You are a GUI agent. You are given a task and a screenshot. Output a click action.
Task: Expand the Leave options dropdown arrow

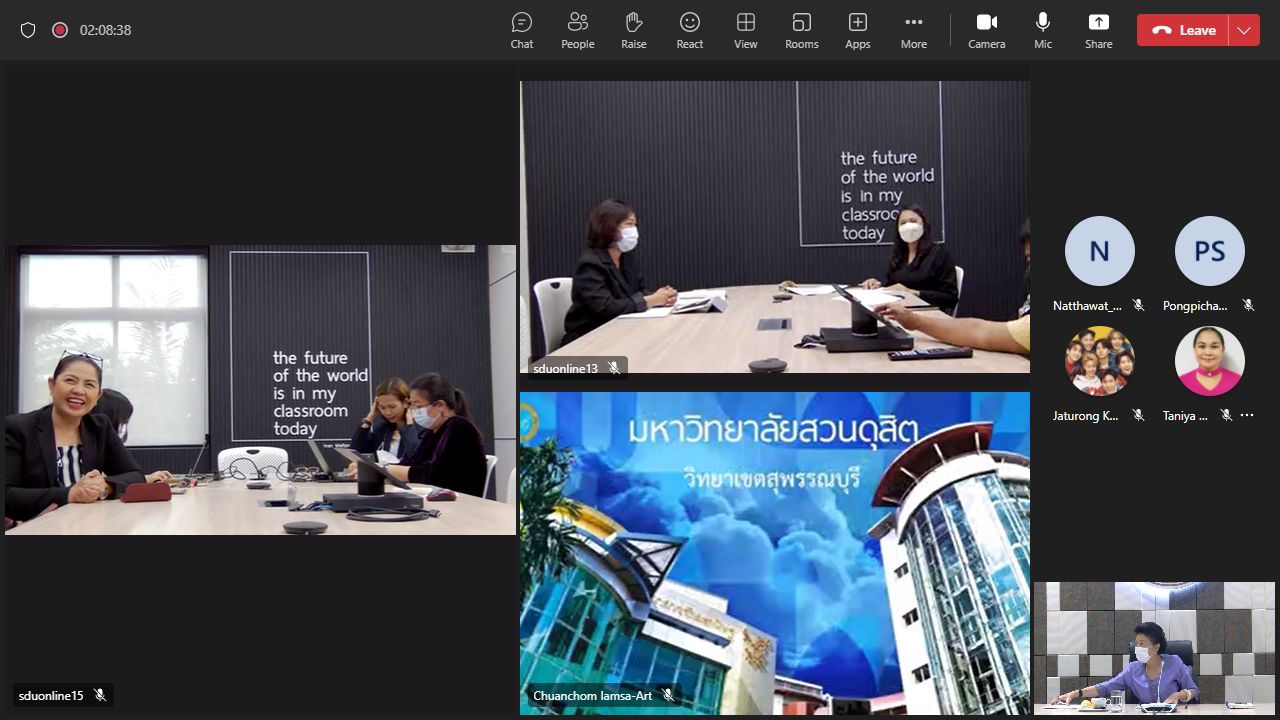[x=1244, y=30]
